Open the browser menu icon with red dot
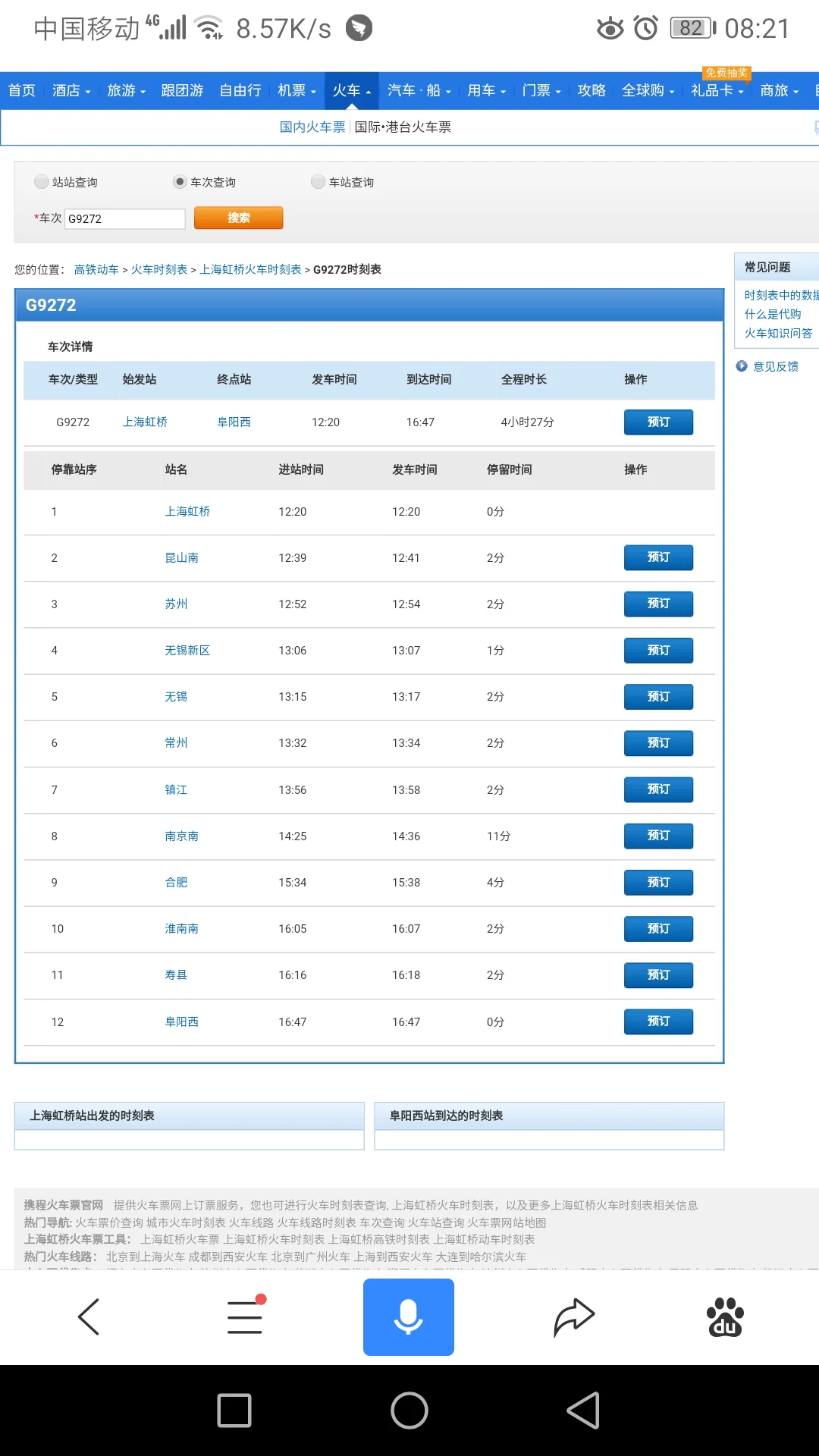The height and width of the screenshot is (1456, 819). pos(246,1316)
